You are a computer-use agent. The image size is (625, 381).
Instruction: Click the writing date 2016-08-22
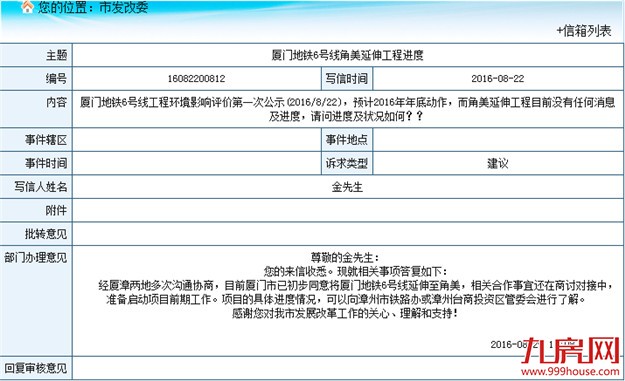coord(498,79)
